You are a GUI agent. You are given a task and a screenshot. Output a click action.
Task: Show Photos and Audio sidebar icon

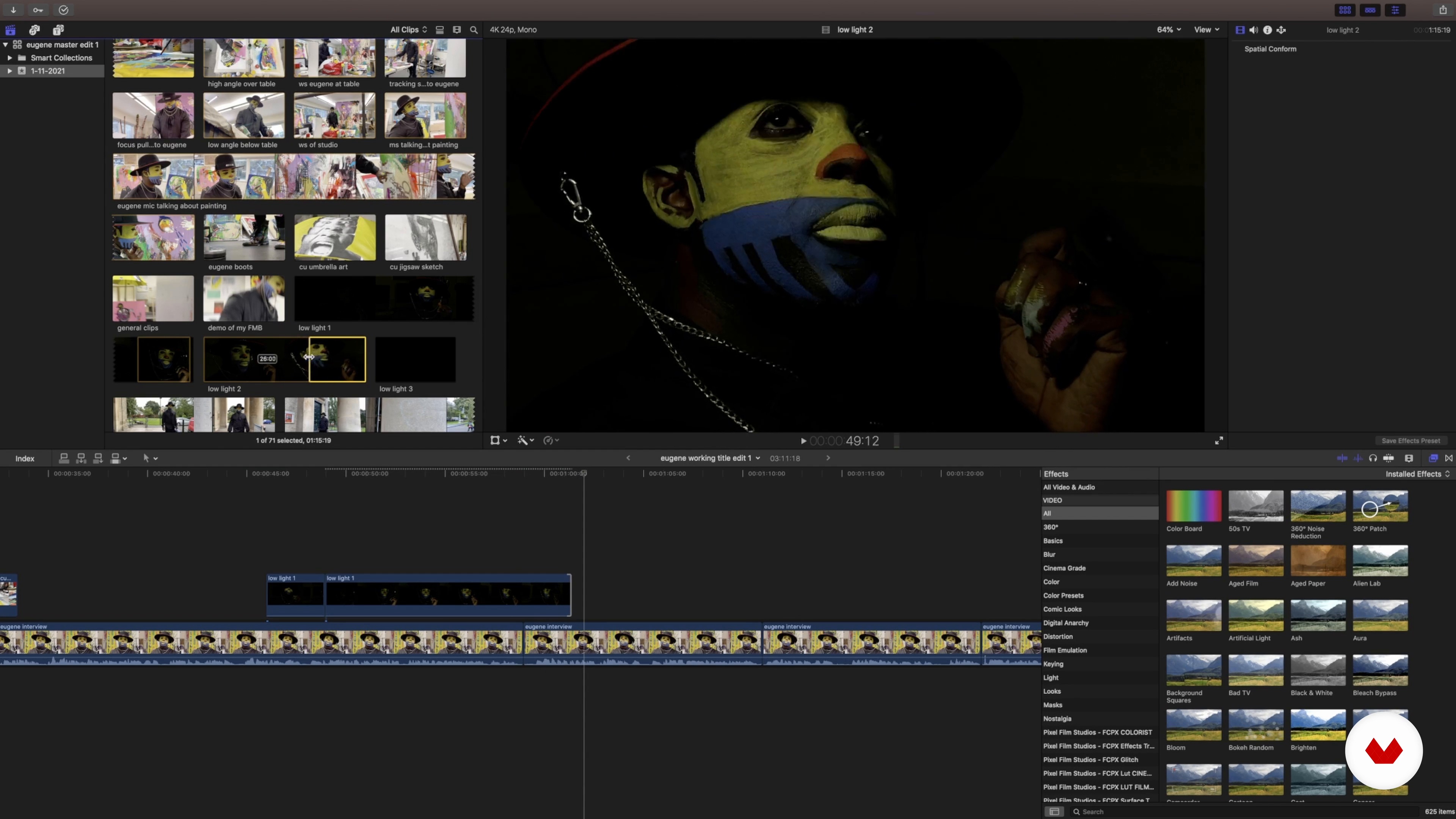click(x=35, y=30)
